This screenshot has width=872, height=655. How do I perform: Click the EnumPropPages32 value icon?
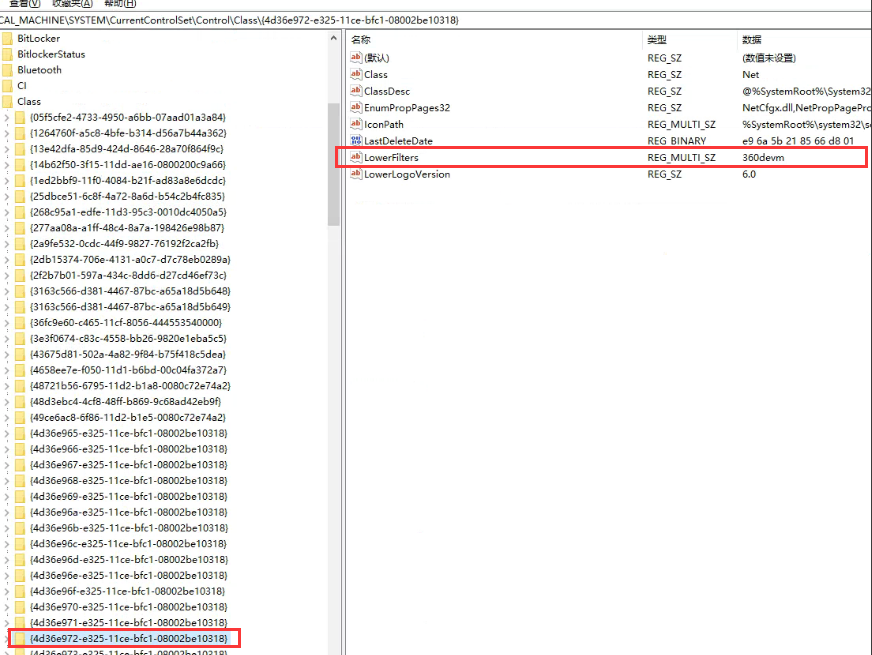(x=355, y=108)
